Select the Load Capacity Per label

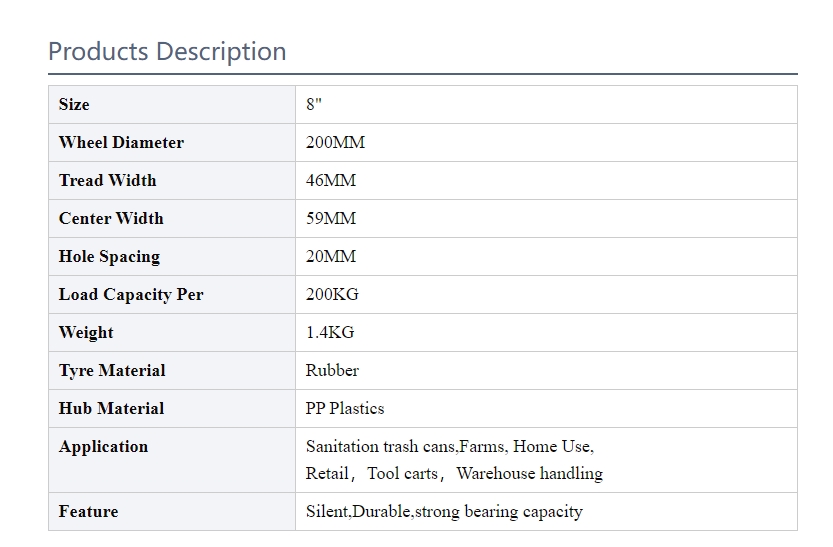coord(131,294)
